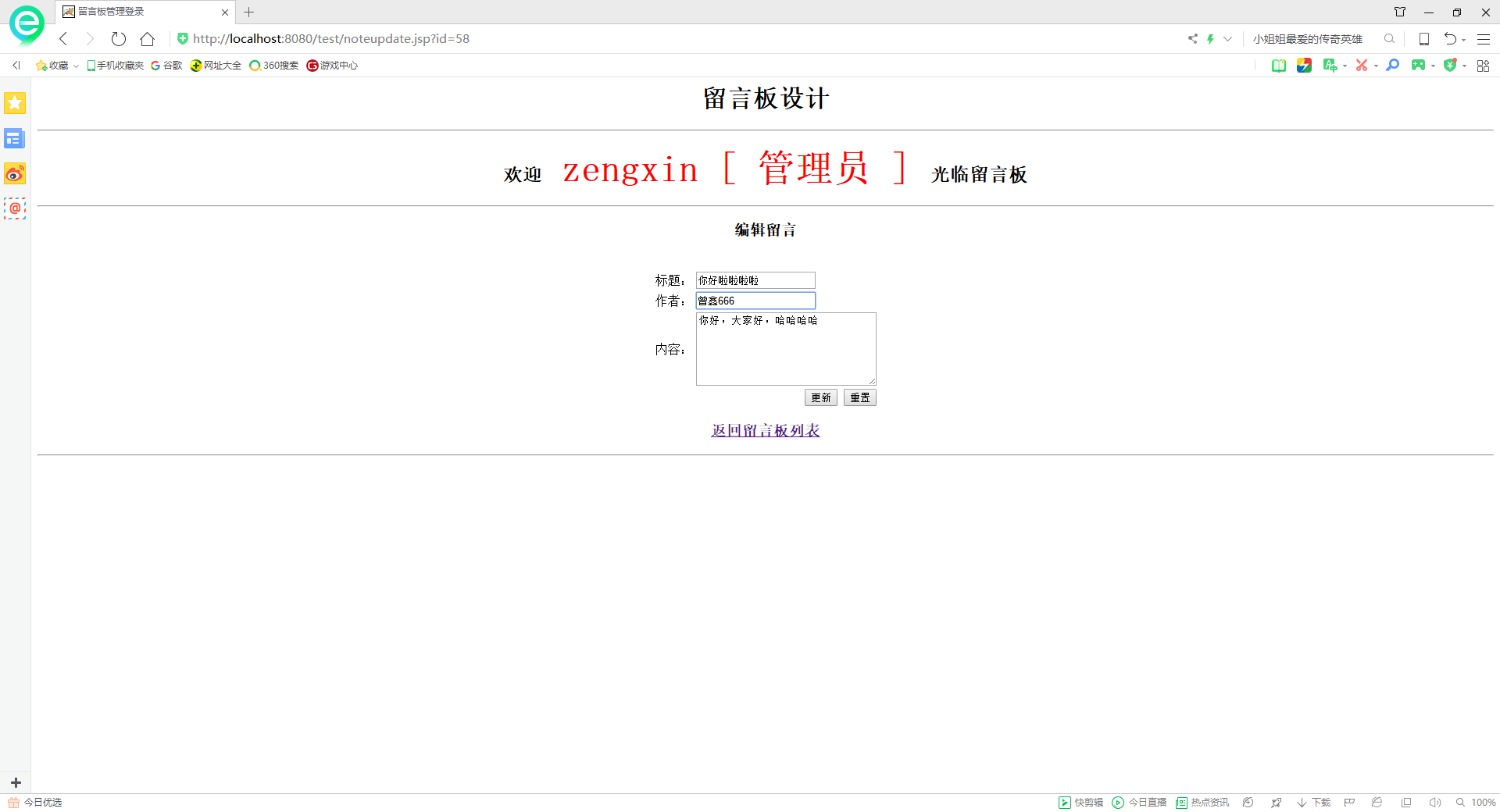Expand the shield wallet dropdown
This screenshot has width=1500, height=812.
(1464, 66)
